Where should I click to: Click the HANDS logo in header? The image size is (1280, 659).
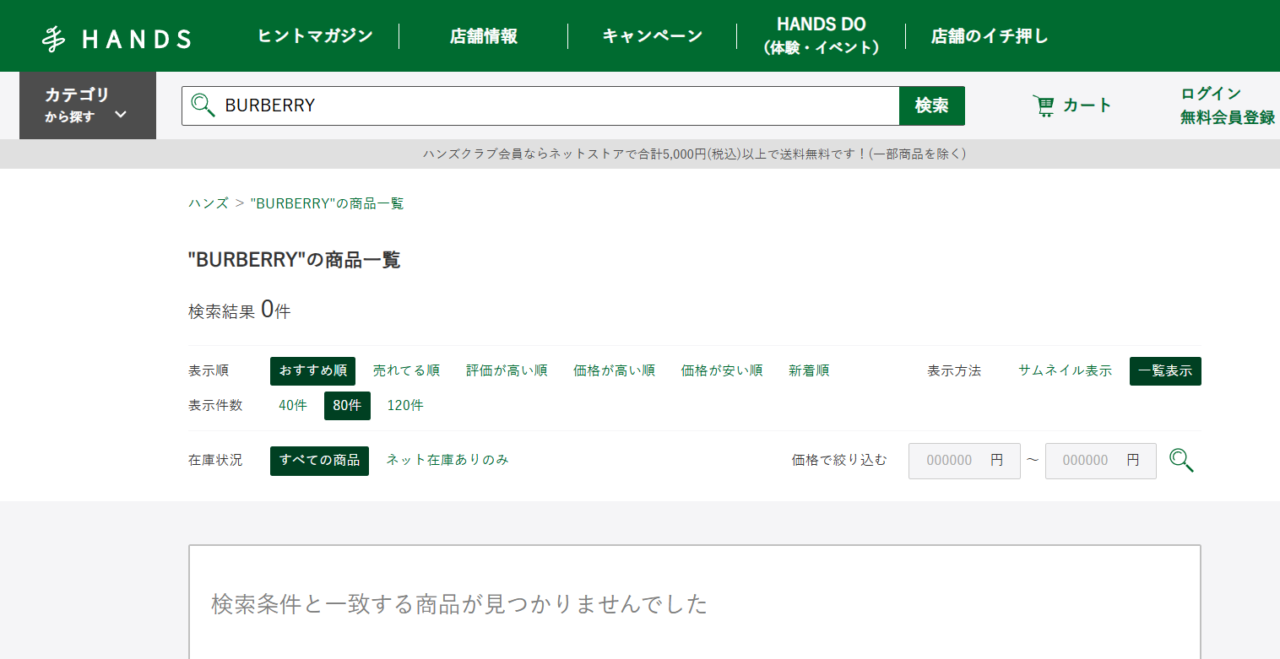116,38
